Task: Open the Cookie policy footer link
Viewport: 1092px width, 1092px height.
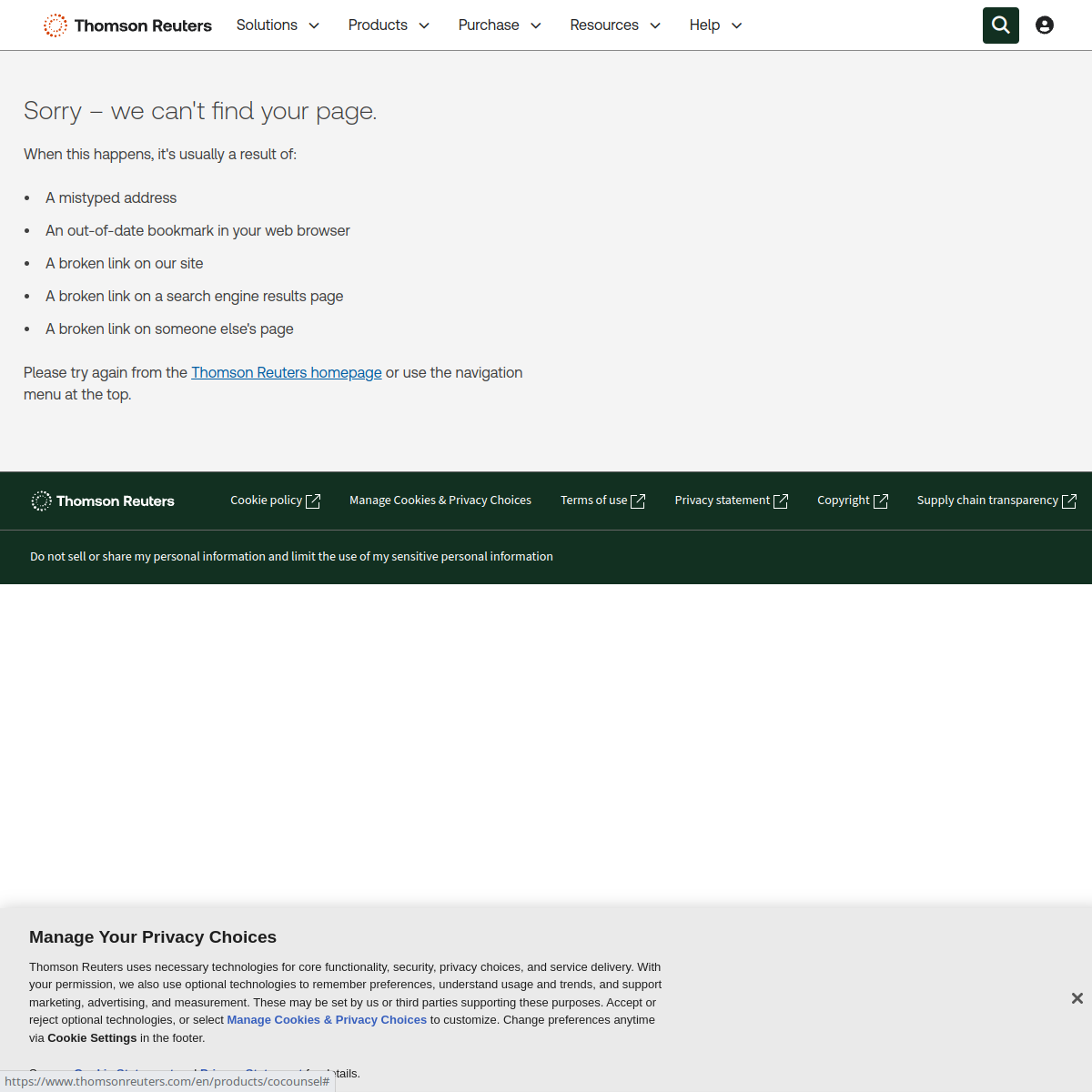Action: pos(266,500)
